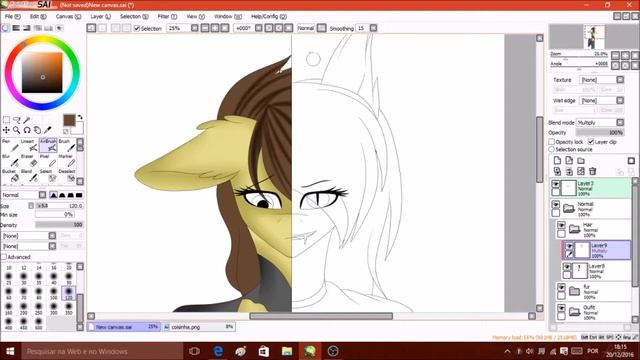Swap foreground and background colors
The image size is (640, 360).
(80, 117)
